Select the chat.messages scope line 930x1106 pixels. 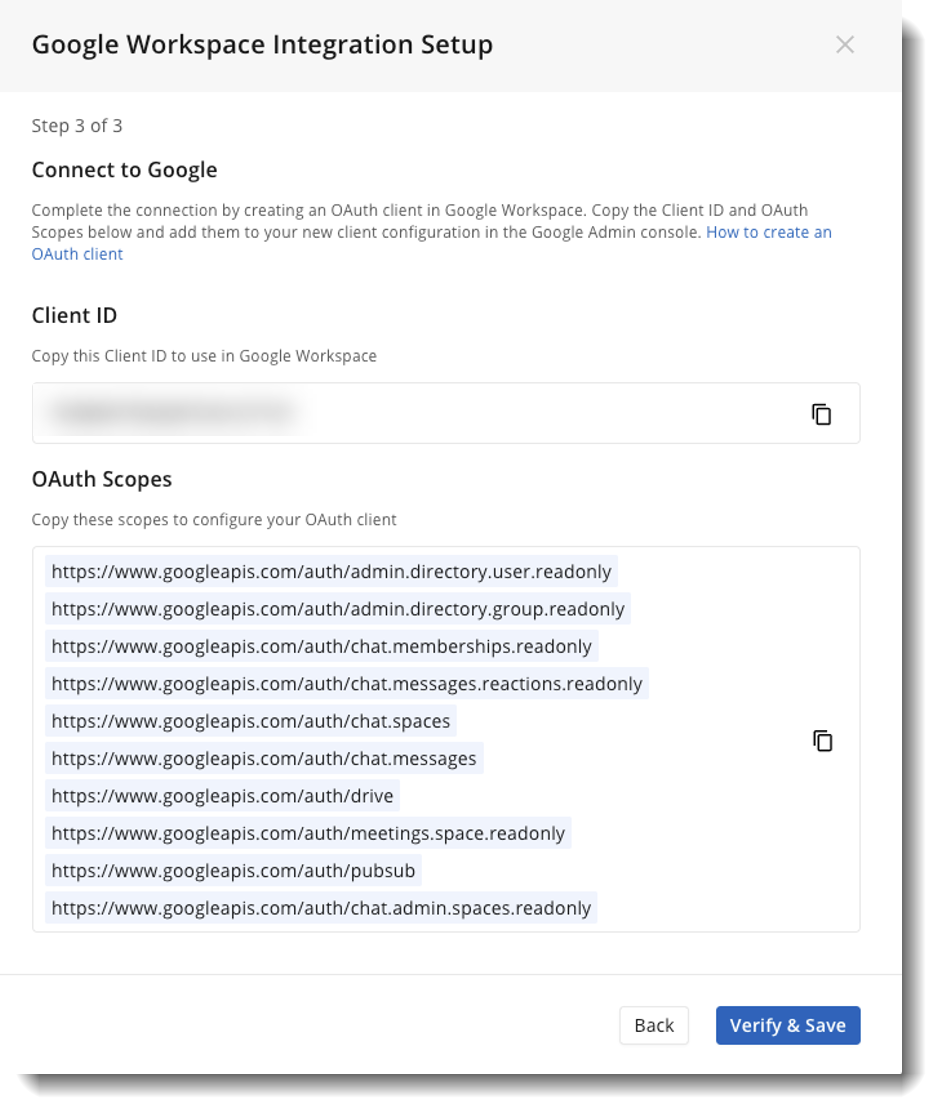pos(264,759)
